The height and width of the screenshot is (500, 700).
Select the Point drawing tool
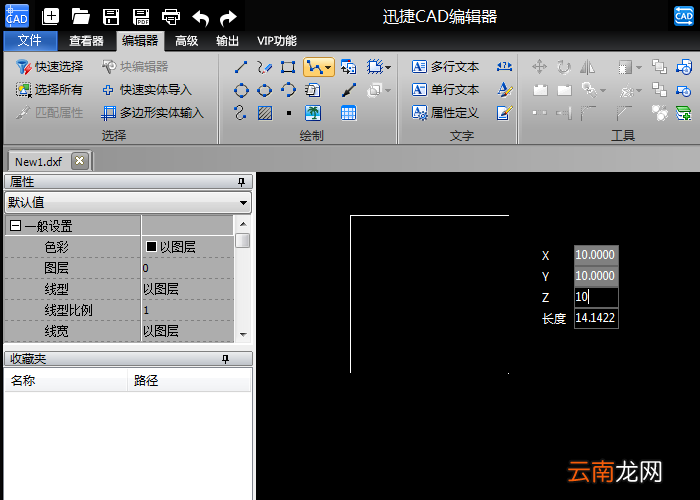tap(289, 113)
